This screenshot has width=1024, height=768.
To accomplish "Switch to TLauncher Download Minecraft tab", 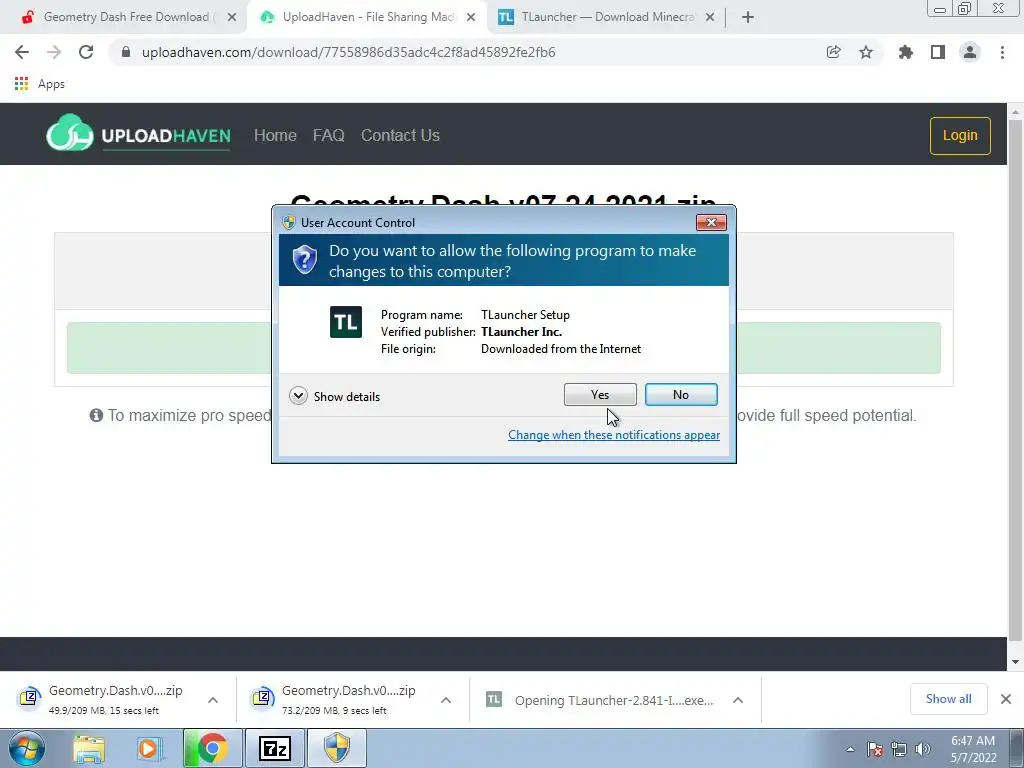I will coord(607,17).
